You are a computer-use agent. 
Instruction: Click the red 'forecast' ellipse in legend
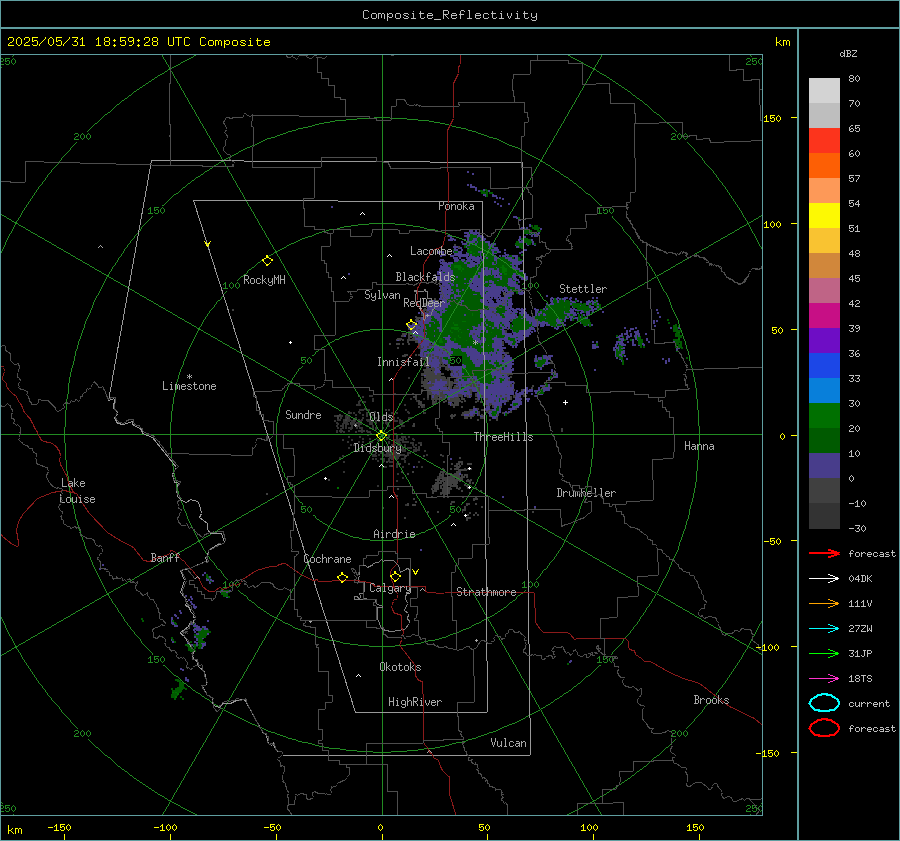click(824, 728)
